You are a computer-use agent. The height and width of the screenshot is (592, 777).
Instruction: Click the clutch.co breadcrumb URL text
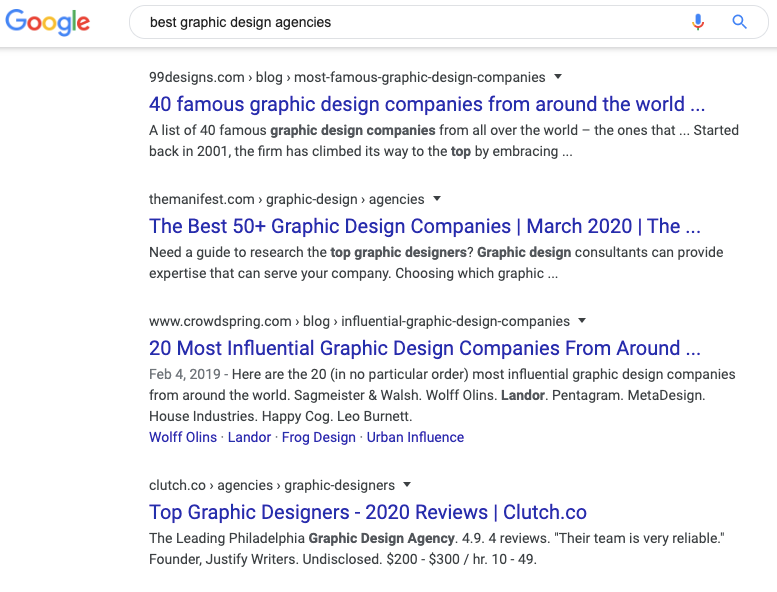click(x=272, y=485)
